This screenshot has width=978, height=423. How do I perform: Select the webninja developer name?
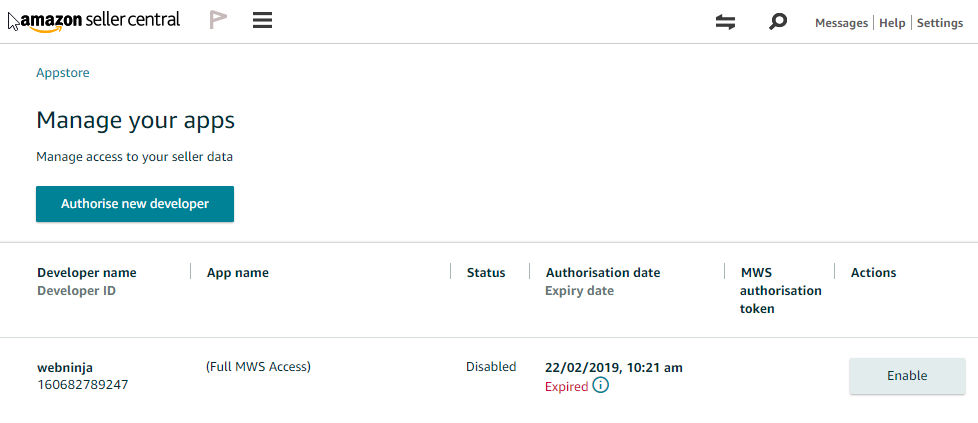65,368
